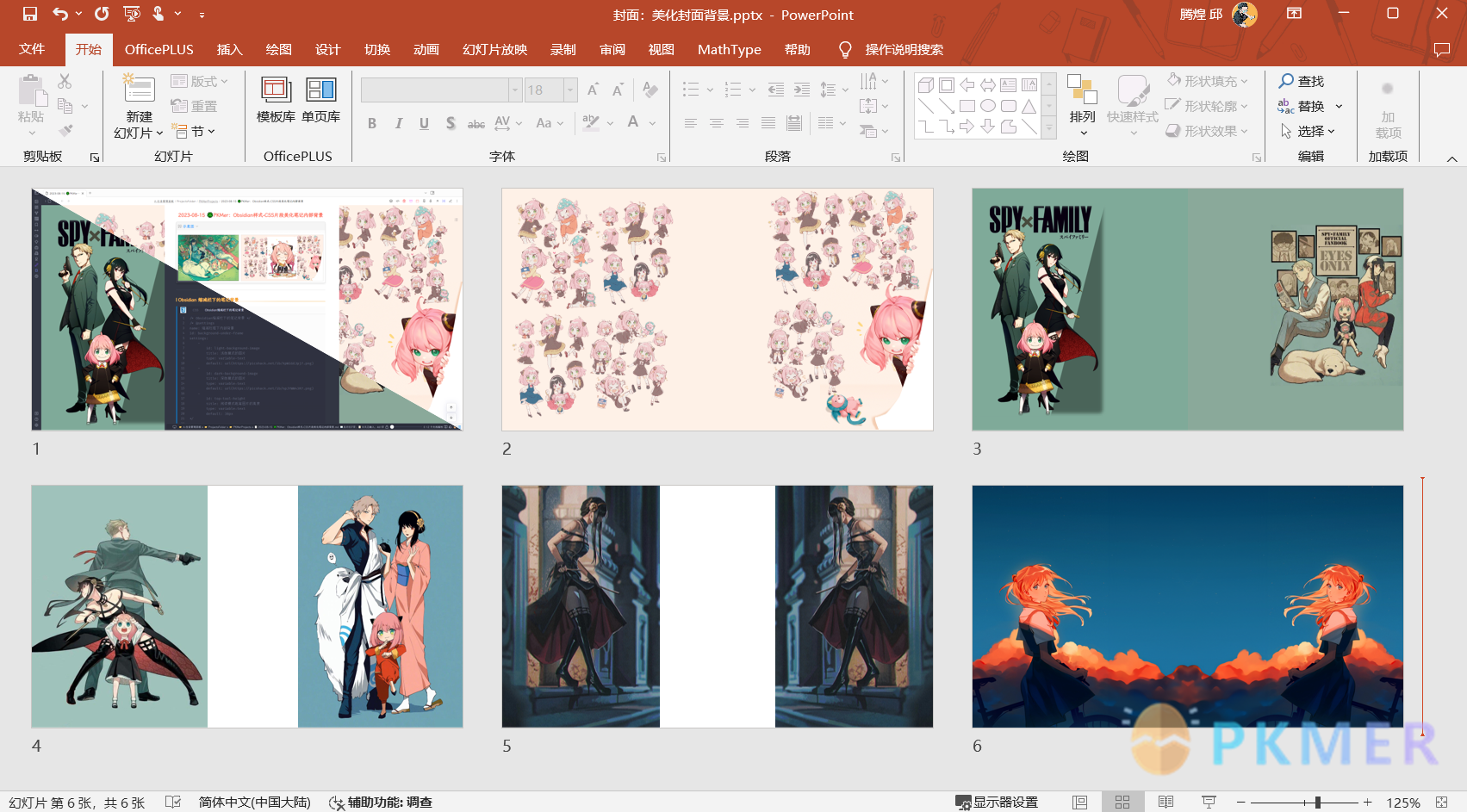Screen dimensions: 1467x812
Task: Click the 替换 Replace button
Action: tap(1302, 106)
